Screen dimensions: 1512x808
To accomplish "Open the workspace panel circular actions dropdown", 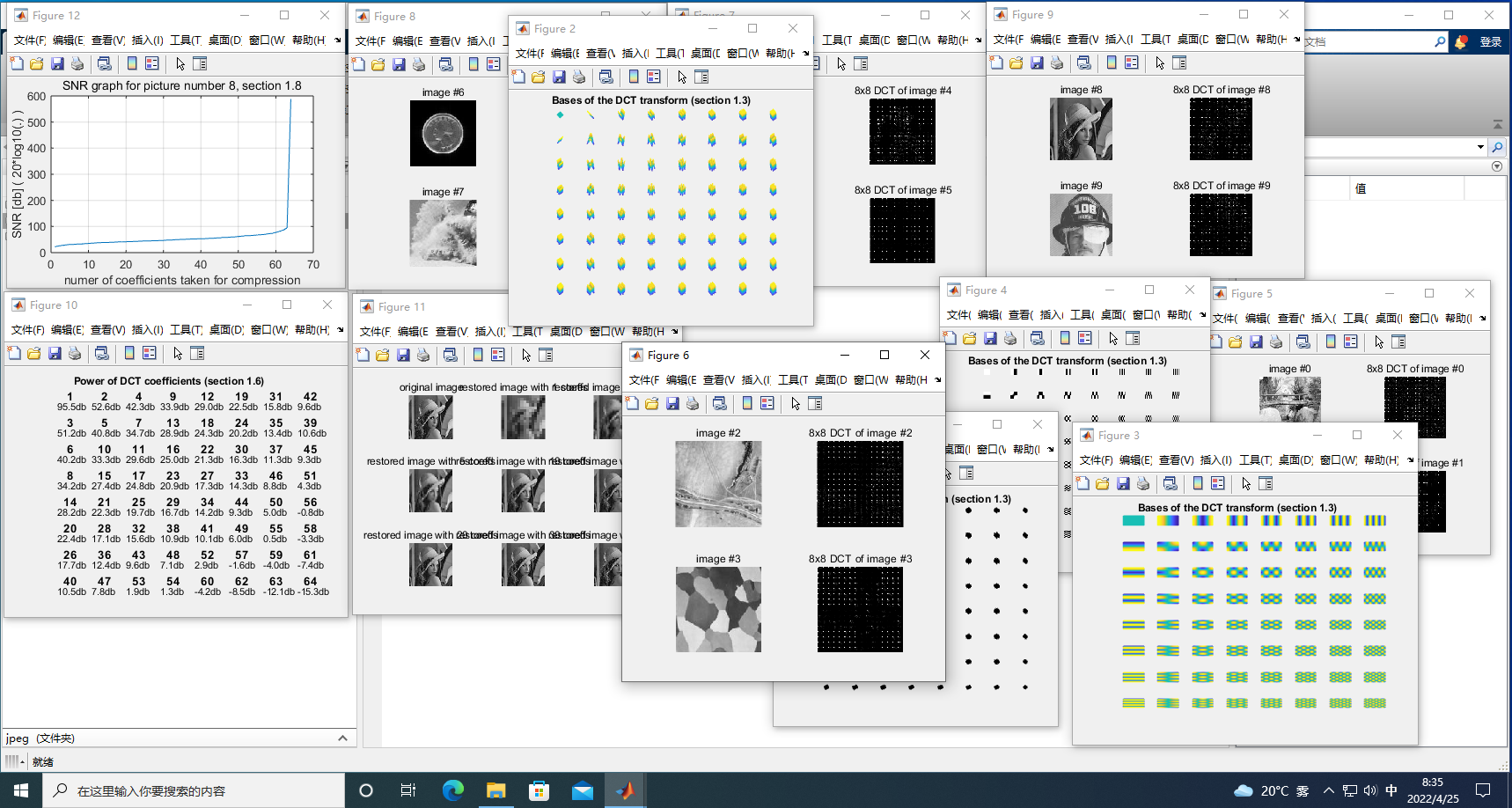I will (1497, 166).
